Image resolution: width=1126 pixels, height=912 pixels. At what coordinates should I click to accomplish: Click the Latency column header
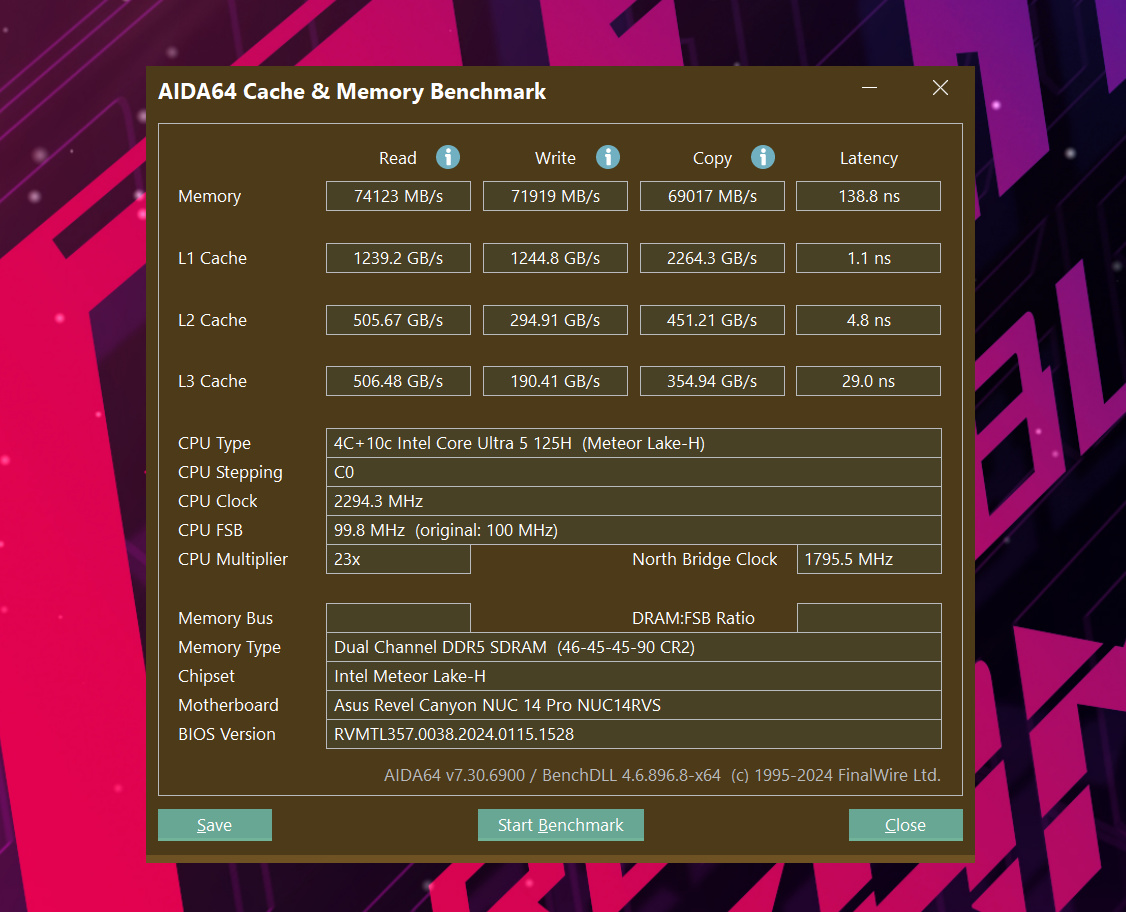[869, 159]
